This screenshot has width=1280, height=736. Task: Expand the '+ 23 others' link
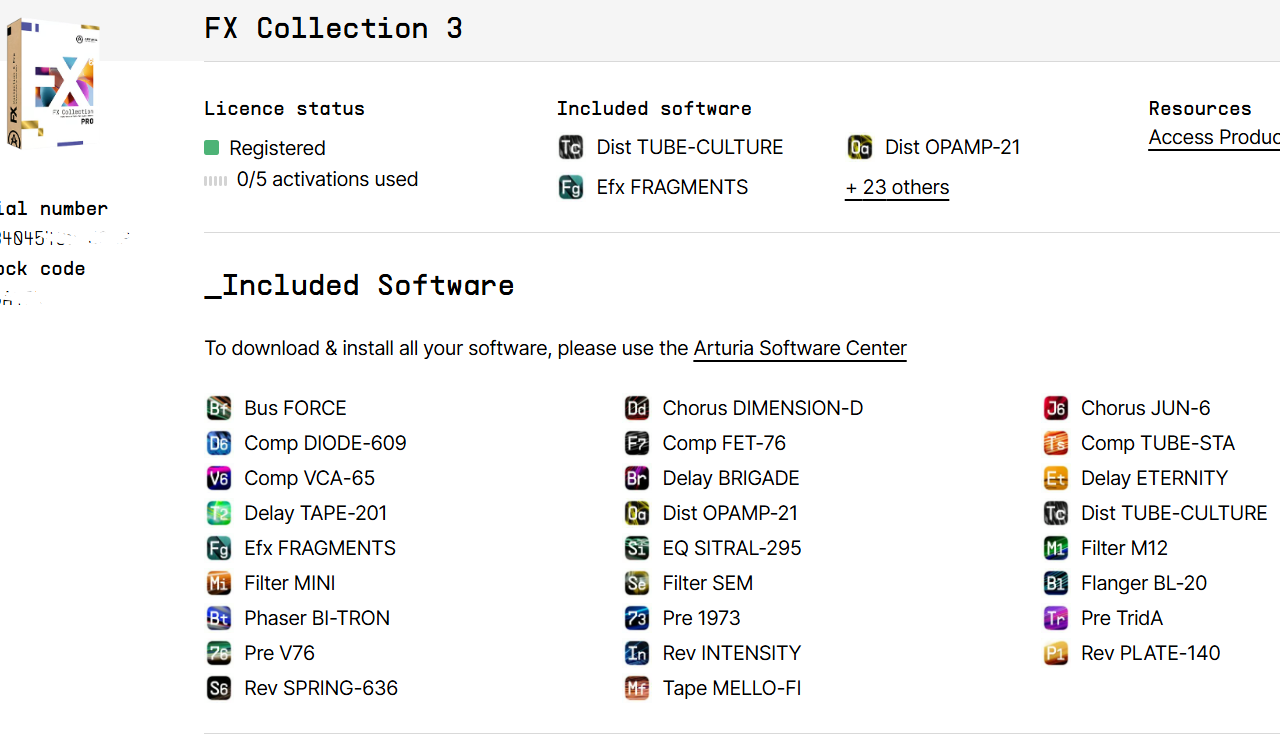click(x=897, y=187)
